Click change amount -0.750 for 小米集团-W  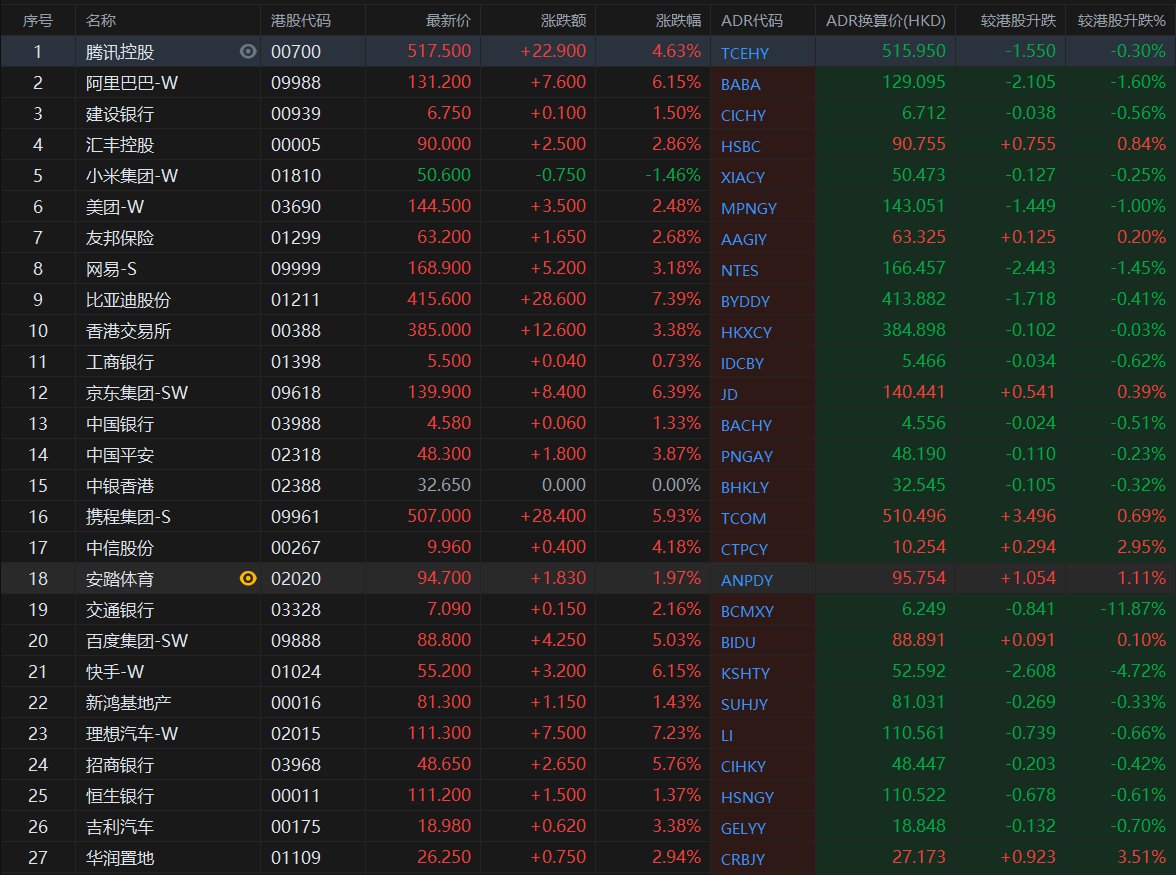(x=561, y=175)
